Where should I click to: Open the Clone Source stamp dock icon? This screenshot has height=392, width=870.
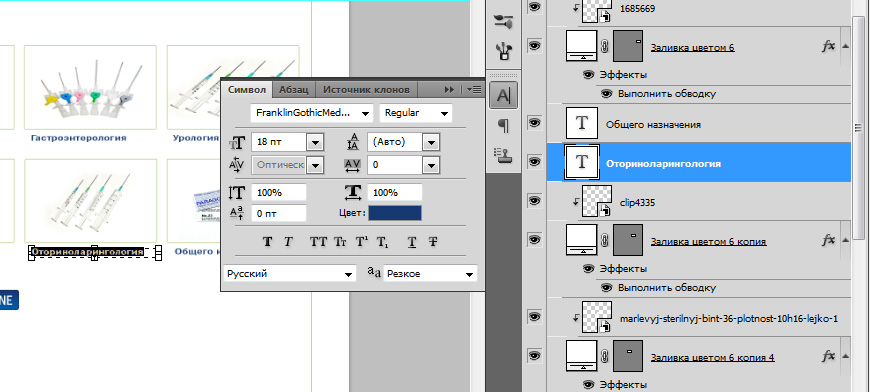[503, 156]
